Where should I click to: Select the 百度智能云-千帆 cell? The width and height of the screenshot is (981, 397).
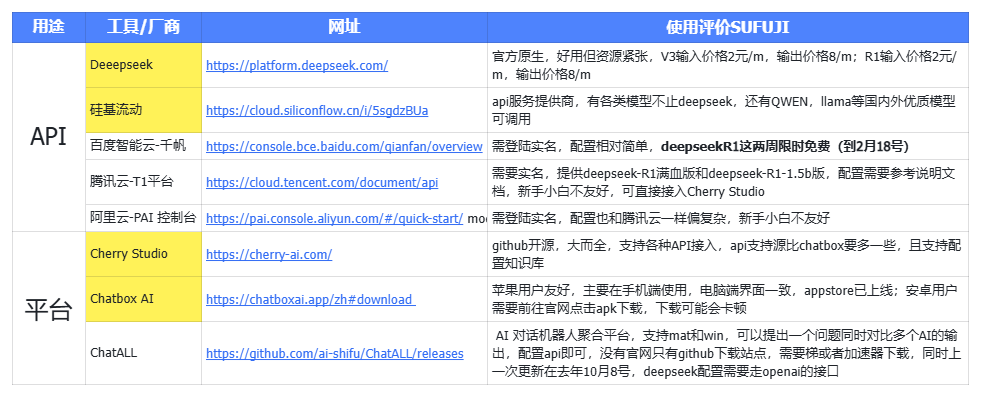(143, 146)
